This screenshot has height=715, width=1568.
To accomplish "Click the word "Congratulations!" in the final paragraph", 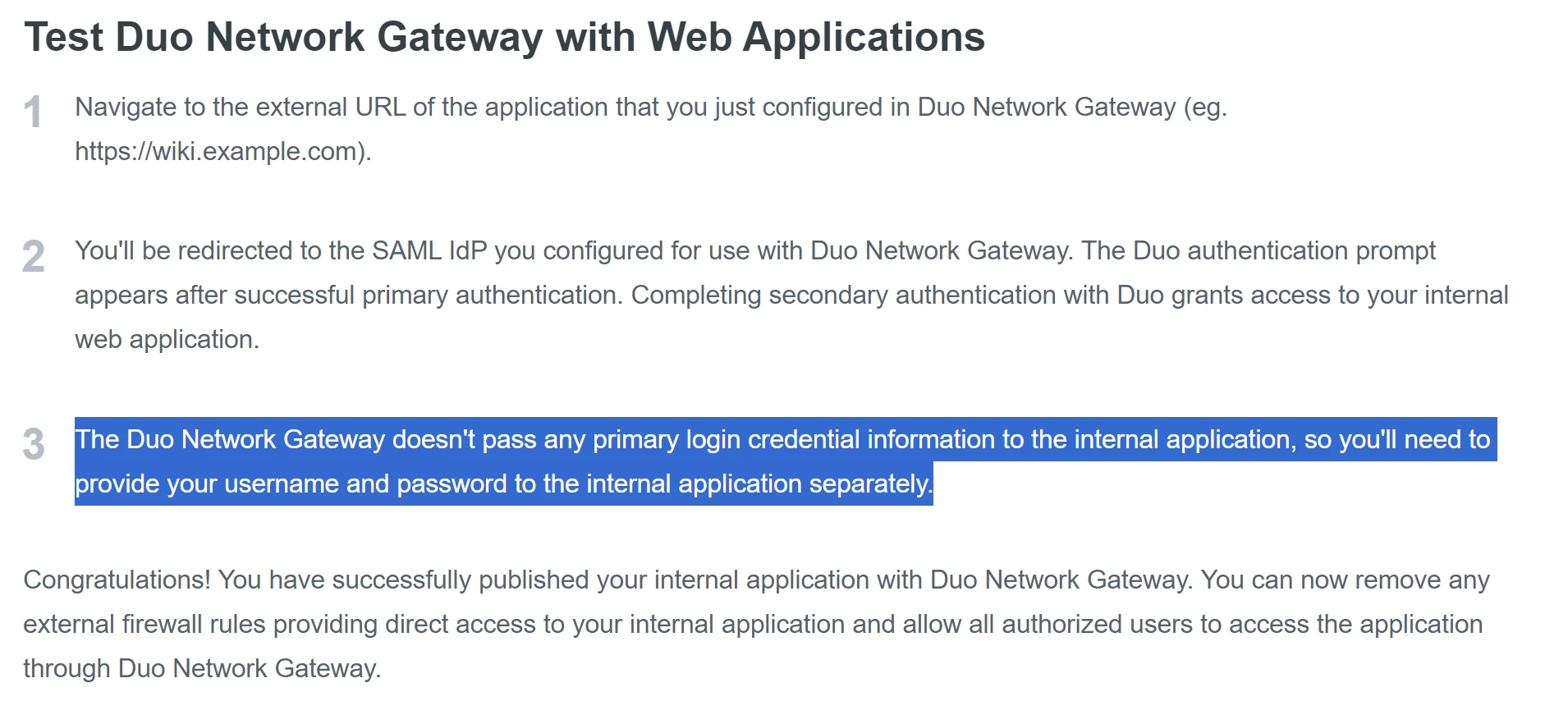I will tap(117, 580).
